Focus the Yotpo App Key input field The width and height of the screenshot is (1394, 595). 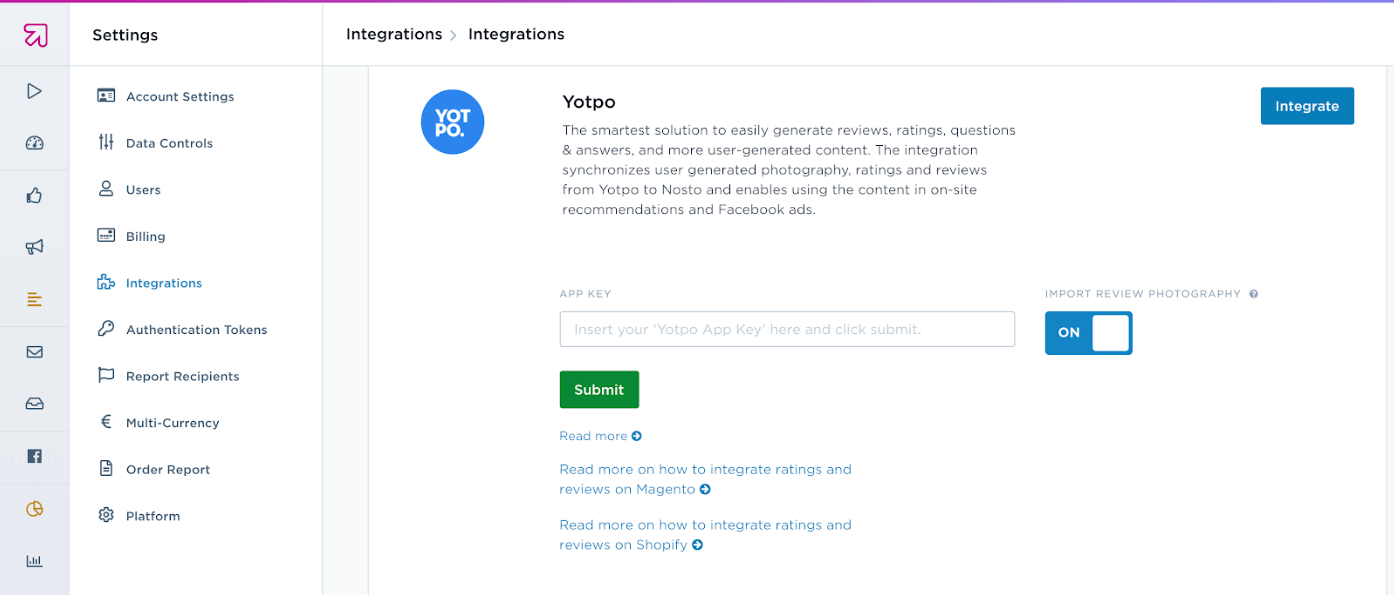pyautogui.click(x=787, y=329)
